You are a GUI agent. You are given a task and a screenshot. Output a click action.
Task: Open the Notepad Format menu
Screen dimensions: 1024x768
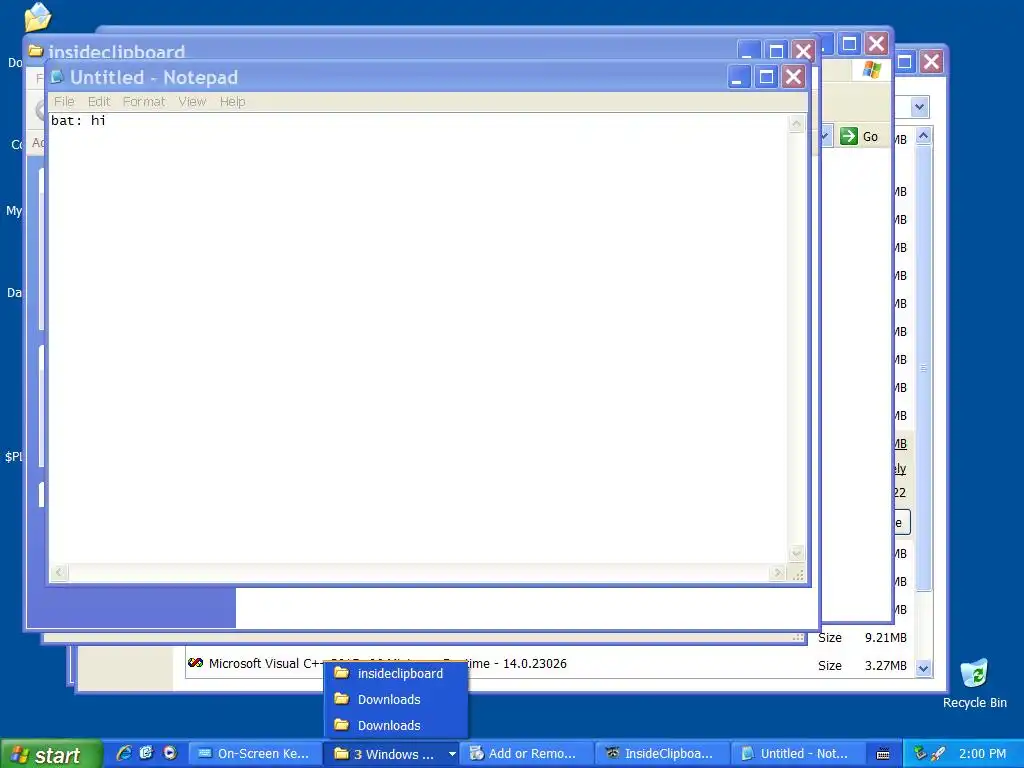(144, 102)
